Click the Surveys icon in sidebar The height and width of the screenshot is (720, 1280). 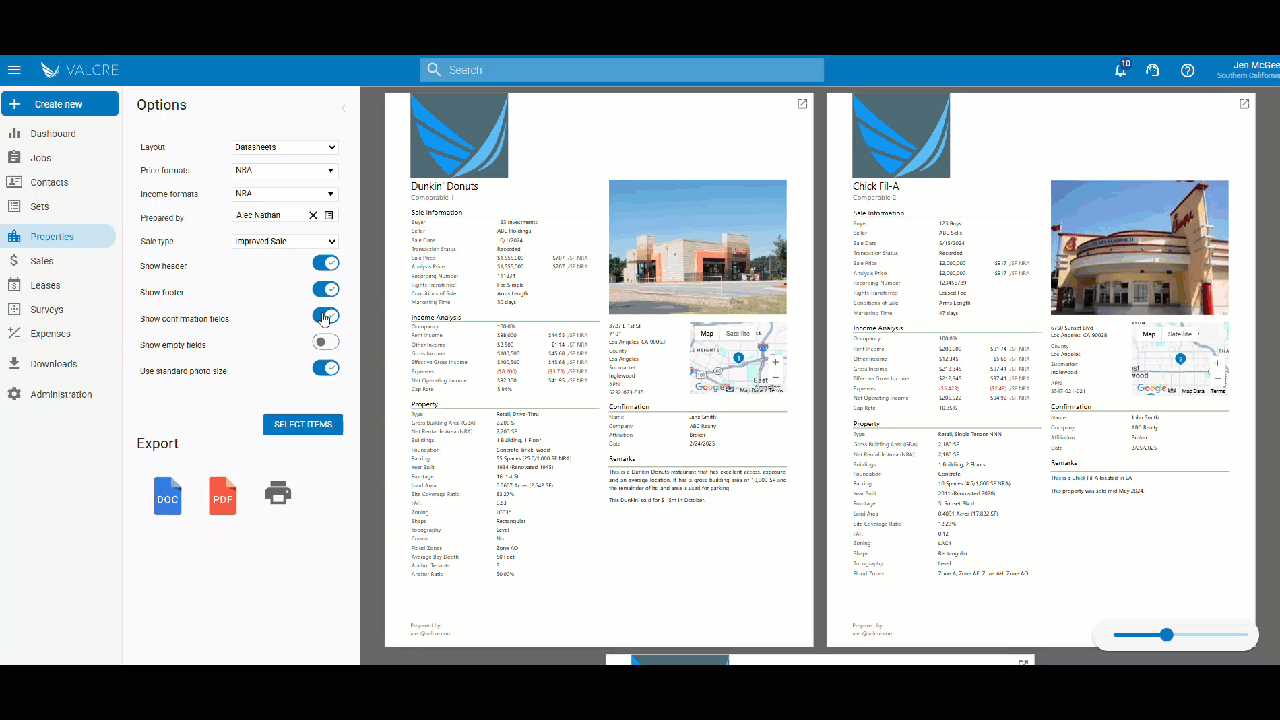[14, 309]
